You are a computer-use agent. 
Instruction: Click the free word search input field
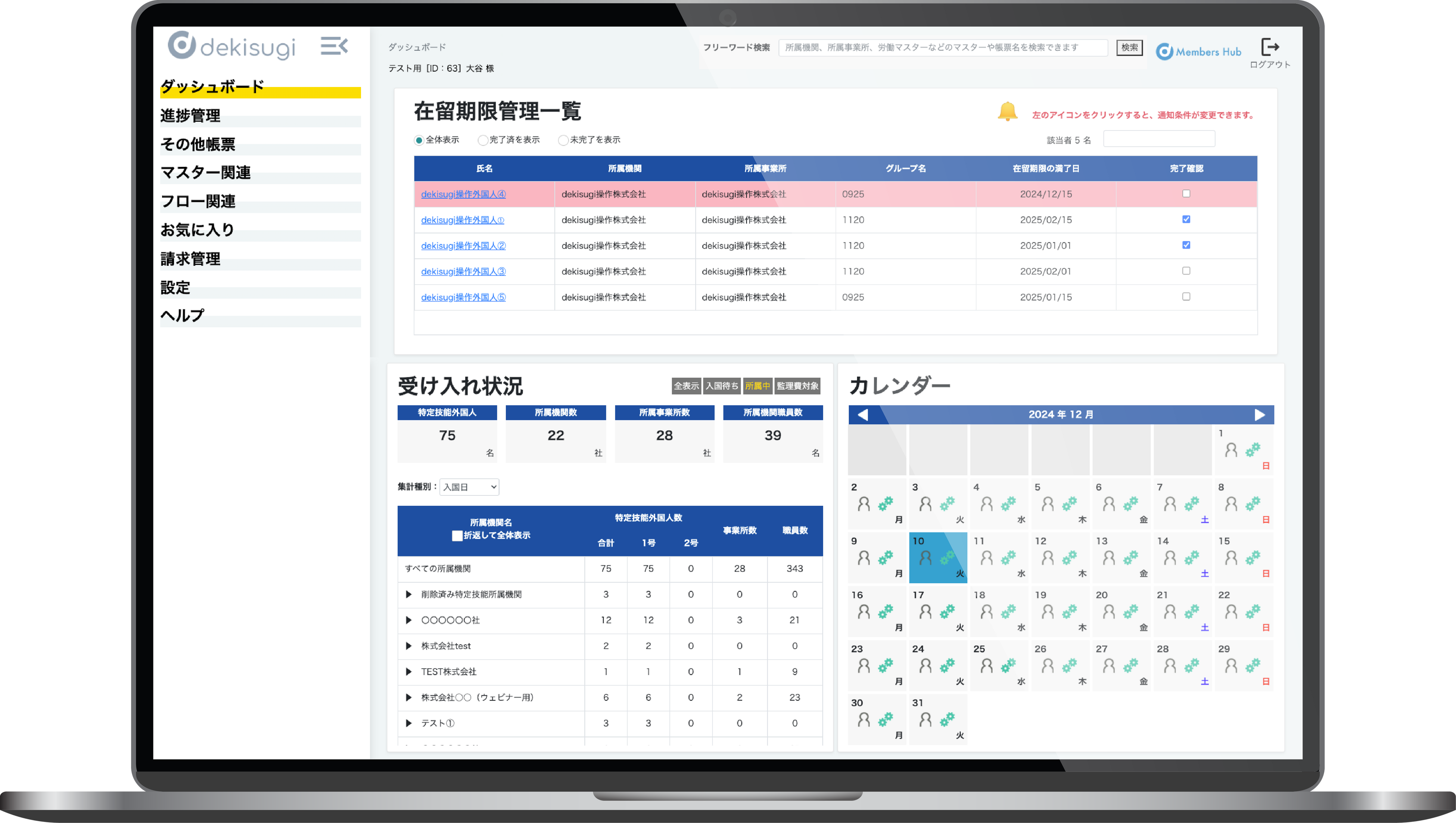pos(942,47)
